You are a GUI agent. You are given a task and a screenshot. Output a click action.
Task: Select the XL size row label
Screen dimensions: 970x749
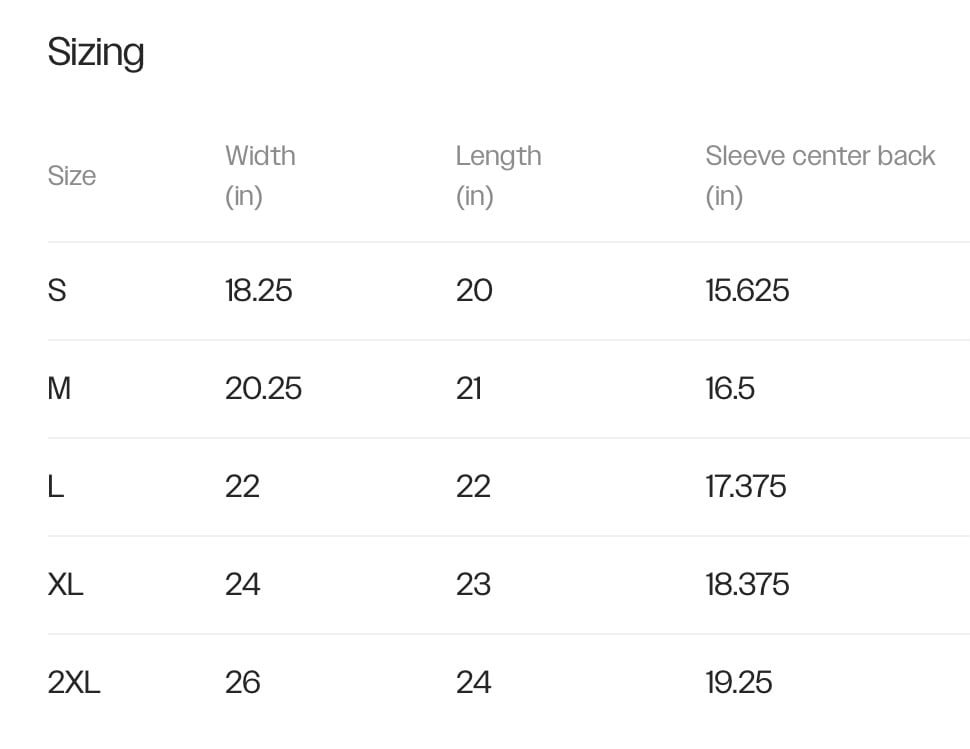65,584
